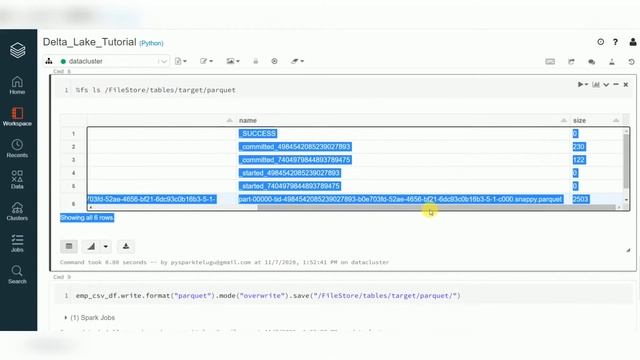This screenshot has height=360, width=640.
Task: Open the notebook File menu dropdown
Action: pyautogui.click(x=180, y=61)
